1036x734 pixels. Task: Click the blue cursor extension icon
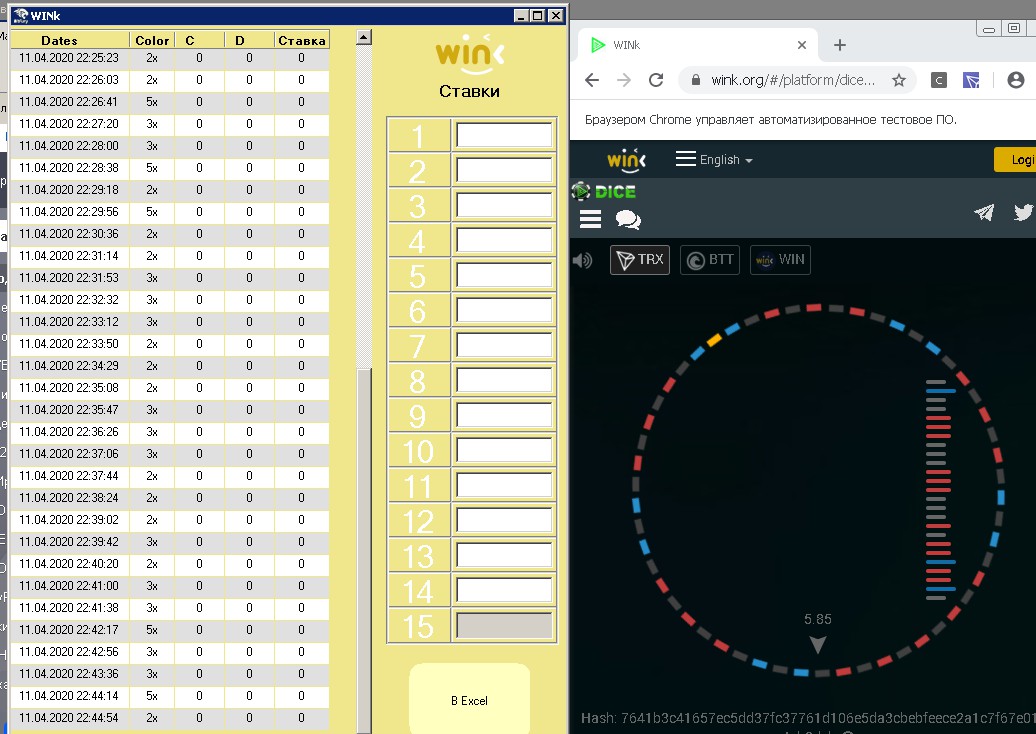[x=971, y=81]
